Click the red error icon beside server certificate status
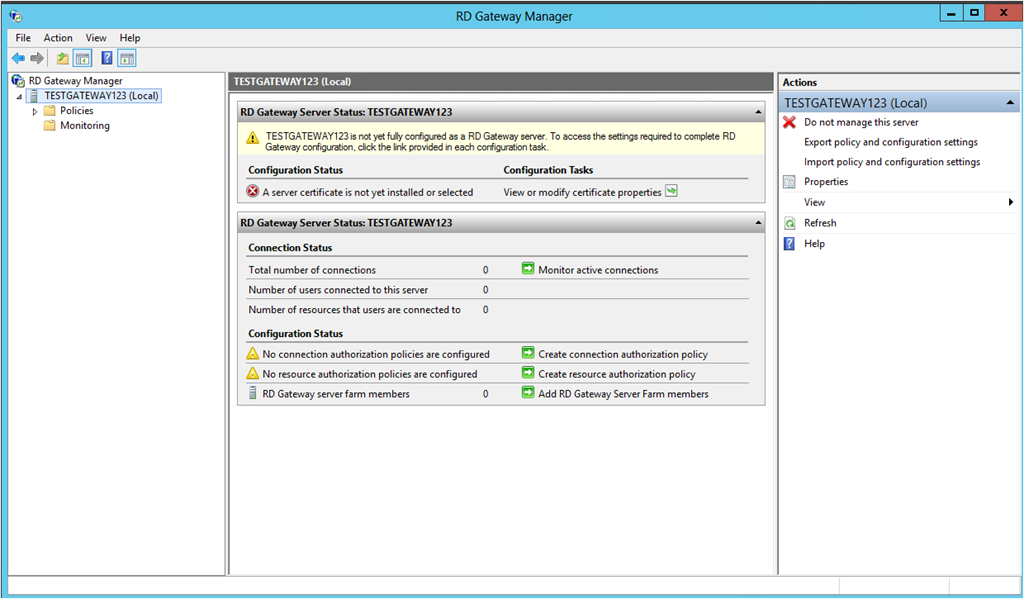 tap(253, 191)
